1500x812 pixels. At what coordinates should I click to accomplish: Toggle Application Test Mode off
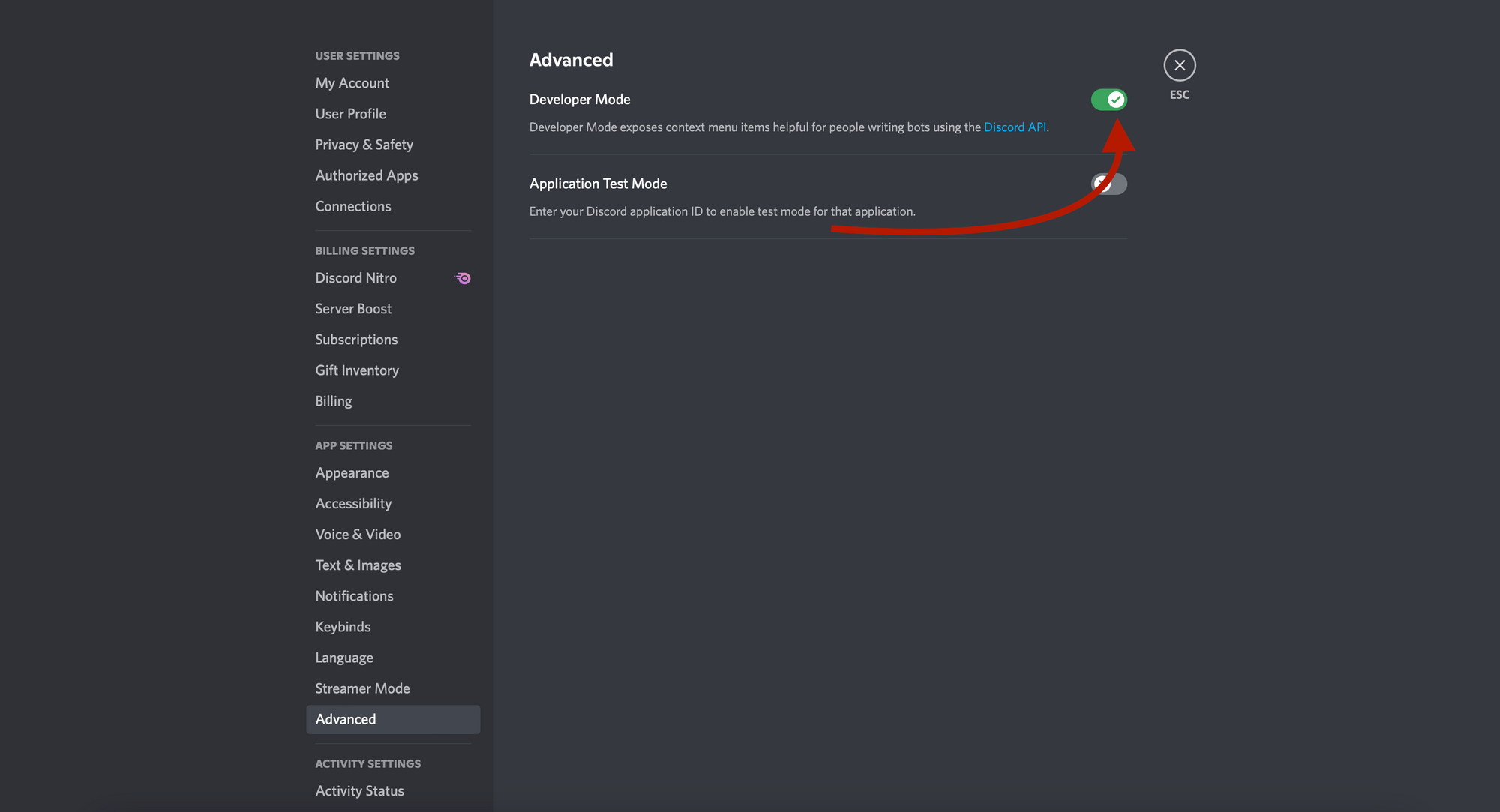[1108, 183]
